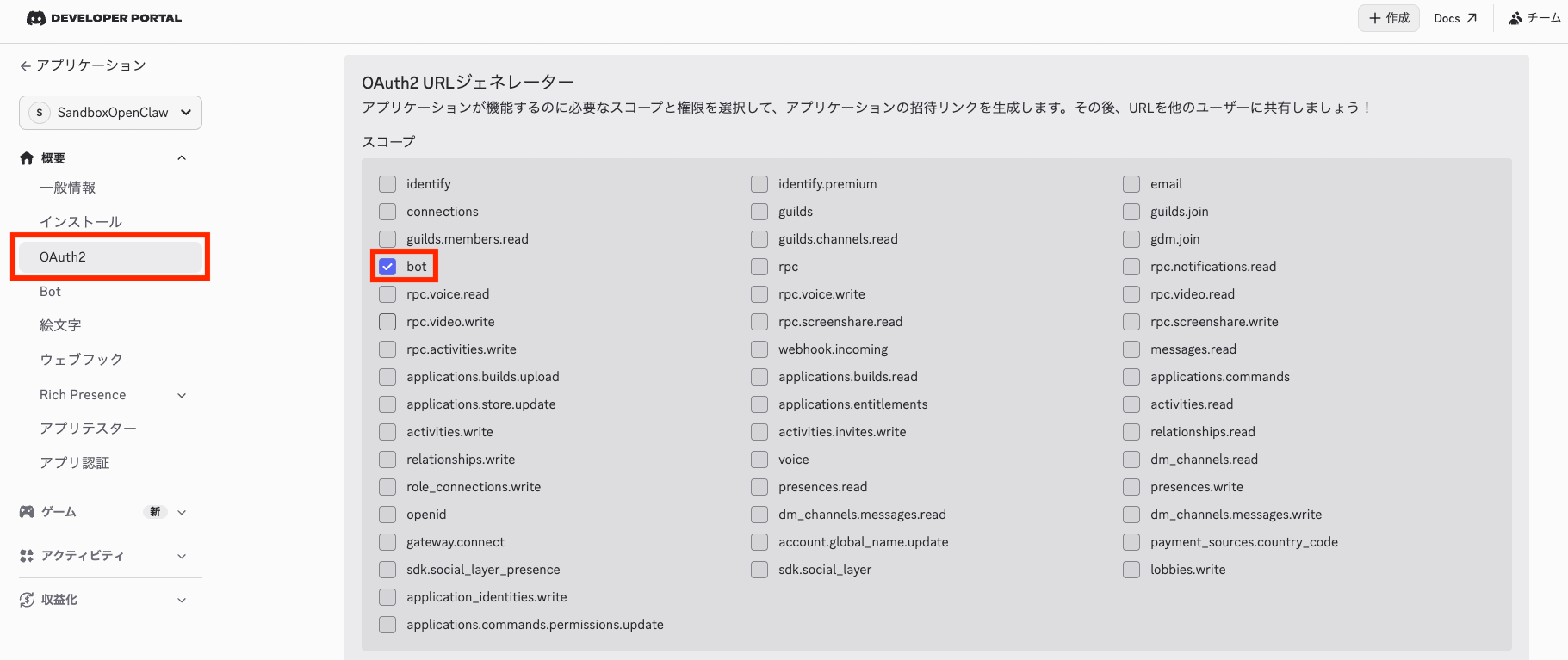The height and width of the screenshot is (660, 1568).
Task: Select the ウェブフック sidebar entry
Action: (x=81, y=360)
